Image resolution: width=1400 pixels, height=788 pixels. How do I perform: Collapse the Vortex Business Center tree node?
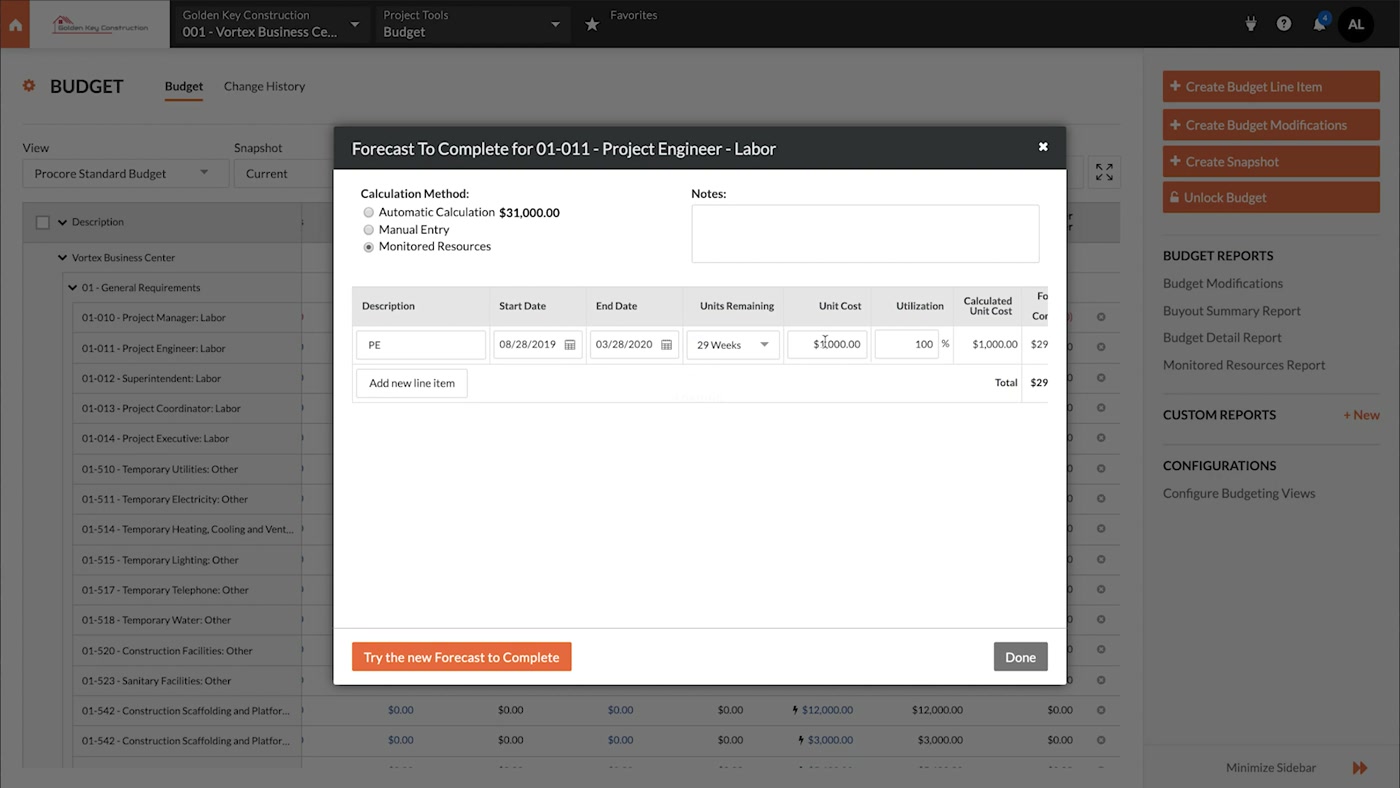(63, 258)
